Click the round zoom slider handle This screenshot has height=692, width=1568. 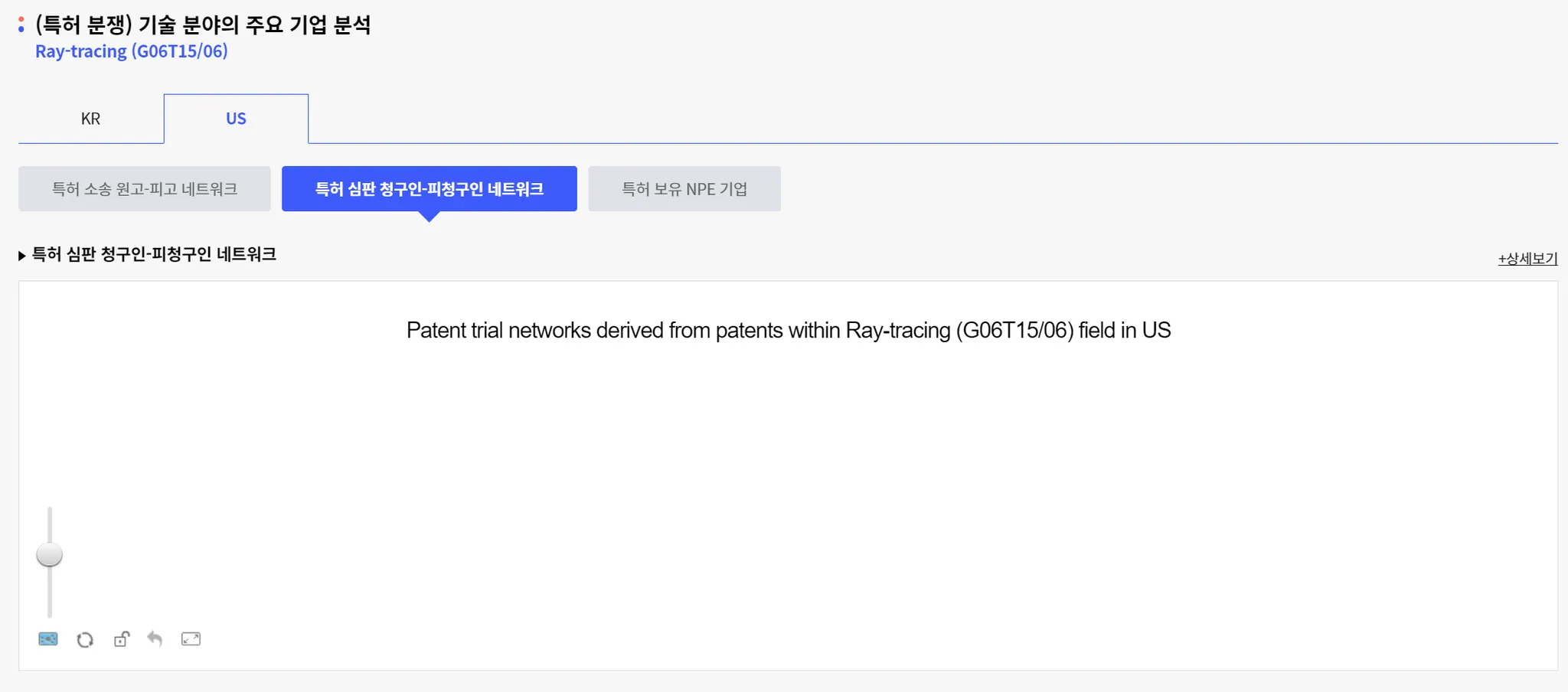(50, 555)
